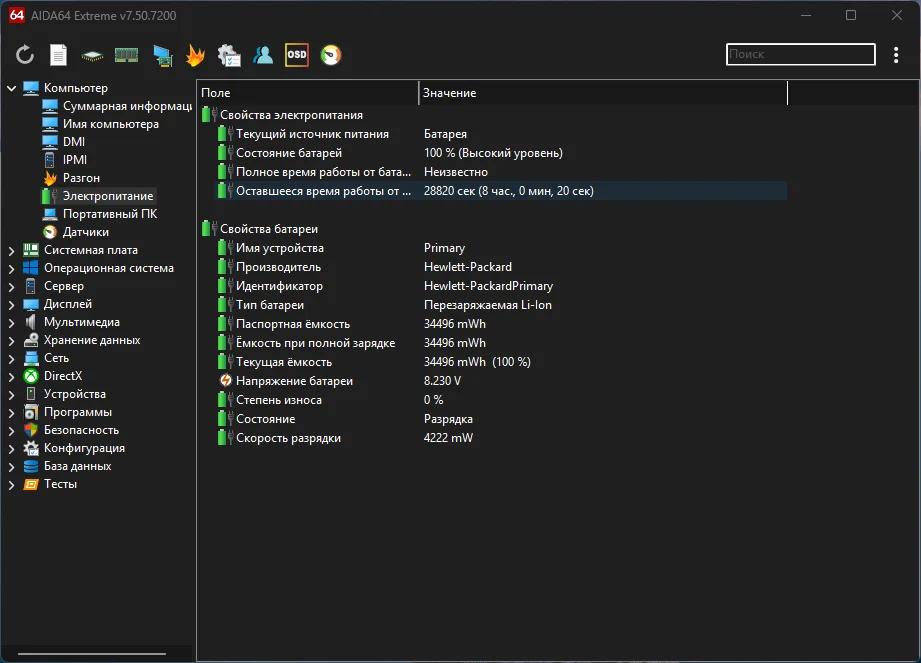
Task: Open the DMI tree item
Action: click(x=73, y=142)
